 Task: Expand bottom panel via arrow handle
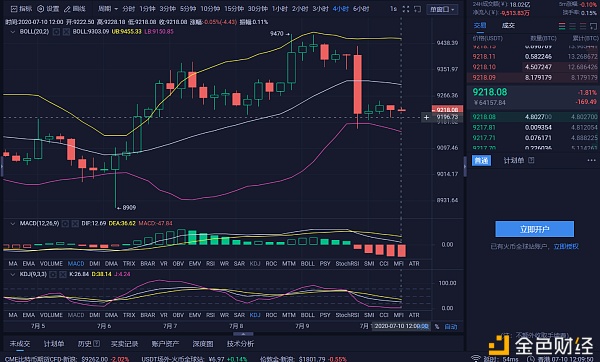coord(243,334)
